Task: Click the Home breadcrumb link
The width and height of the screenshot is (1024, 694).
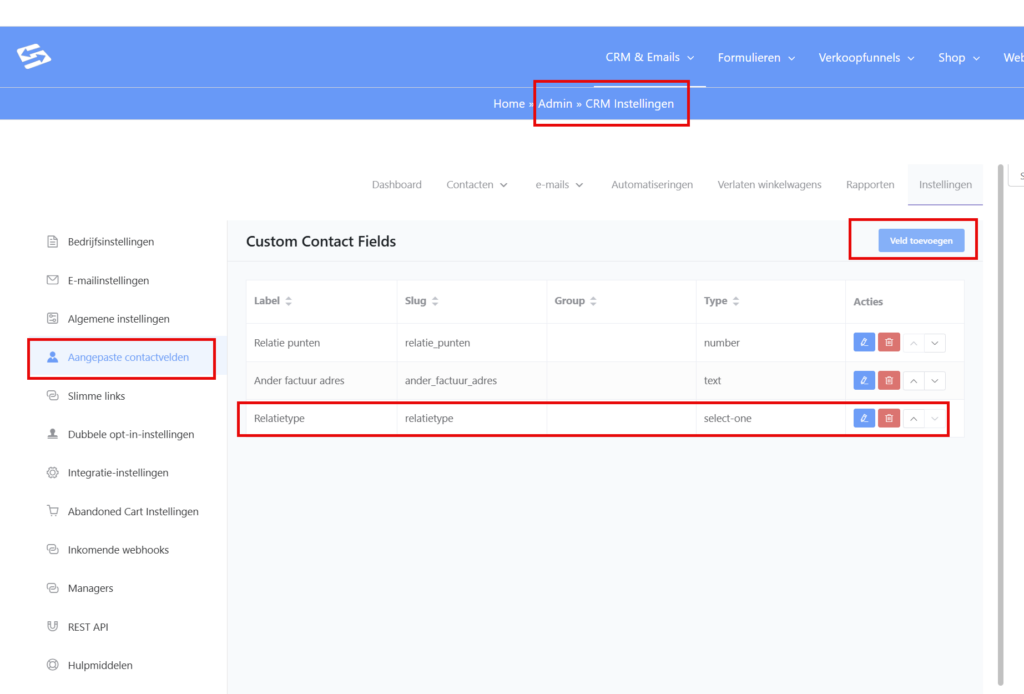Action: coord(508,104)
